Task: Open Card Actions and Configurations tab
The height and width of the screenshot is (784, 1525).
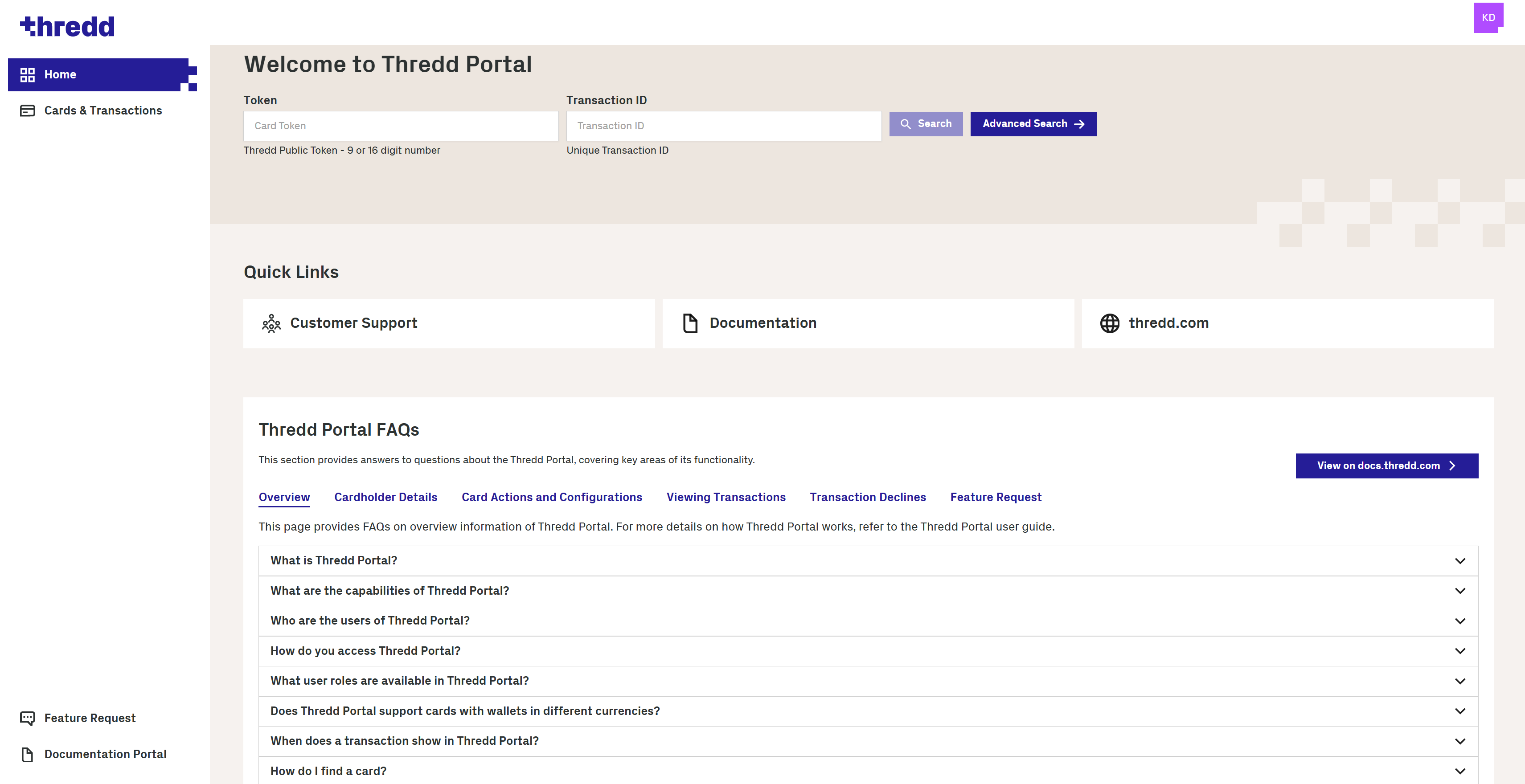Action: (x=552, y=497)
